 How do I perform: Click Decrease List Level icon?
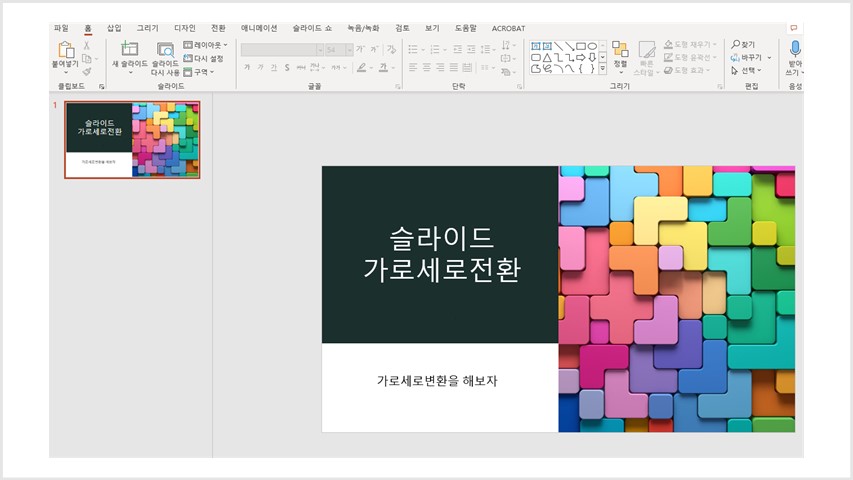pos(458,50)
